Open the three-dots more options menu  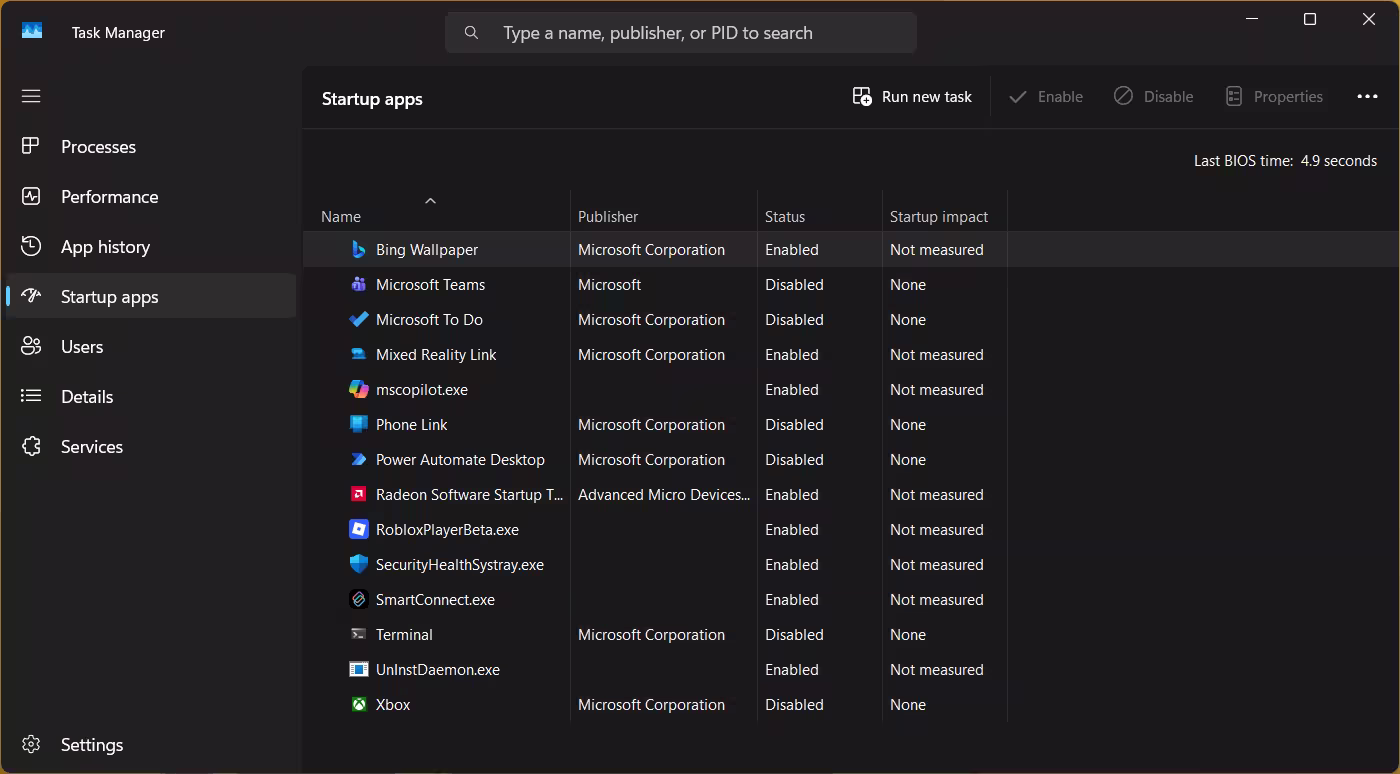point(1367,96)
